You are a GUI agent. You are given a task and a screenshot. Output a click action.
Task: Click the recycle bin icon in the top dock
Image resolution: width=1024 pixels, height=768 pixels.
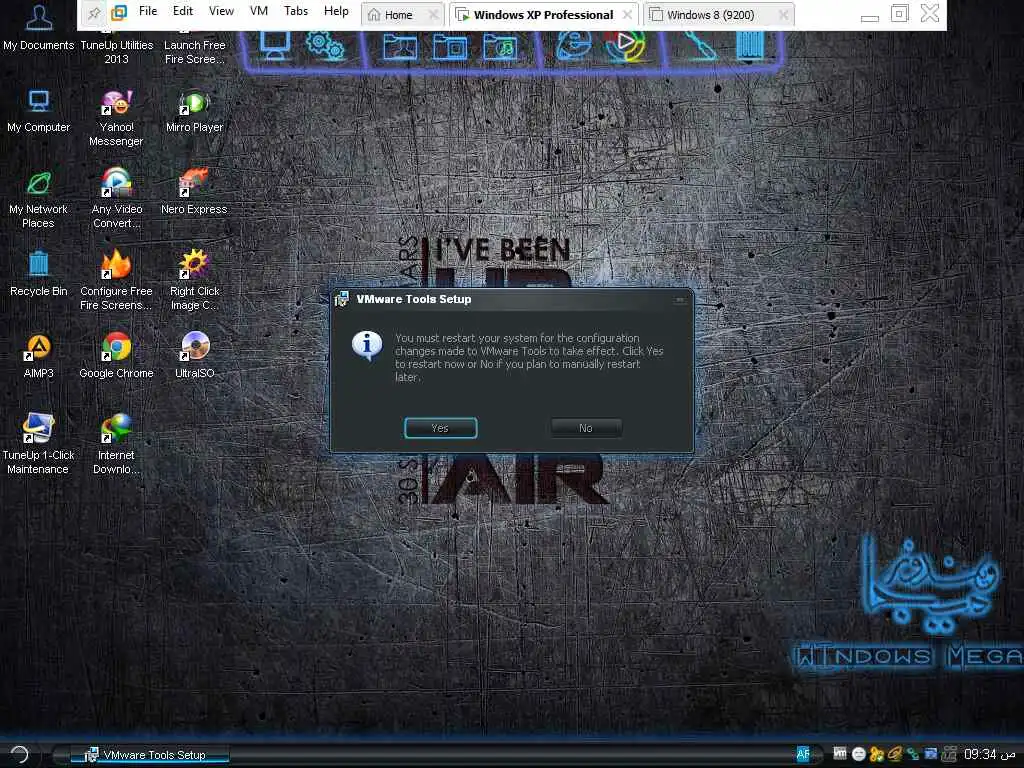(x=750, y=46)
